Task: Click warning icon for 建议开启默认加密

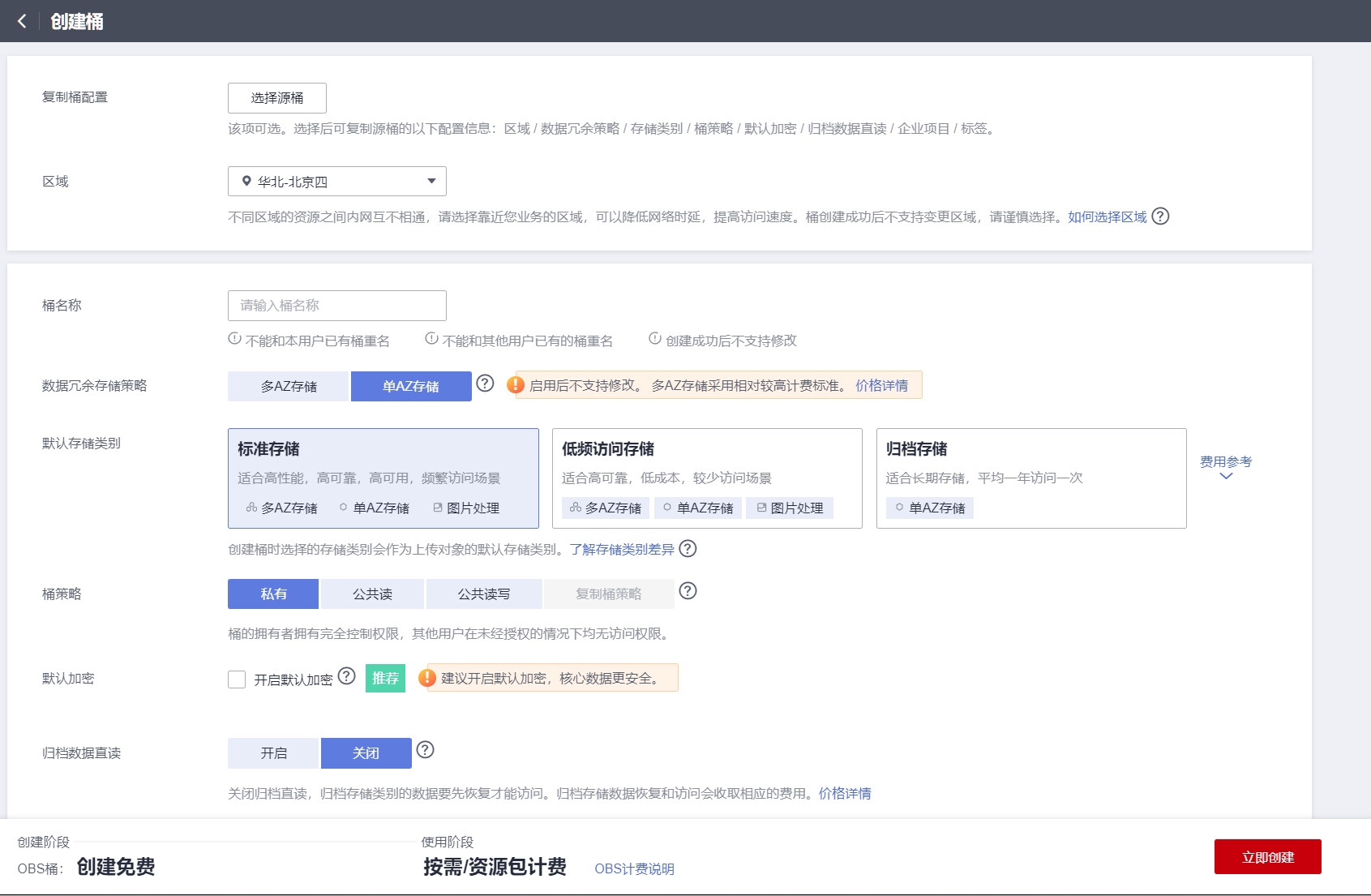Action: tap(427, 678)
